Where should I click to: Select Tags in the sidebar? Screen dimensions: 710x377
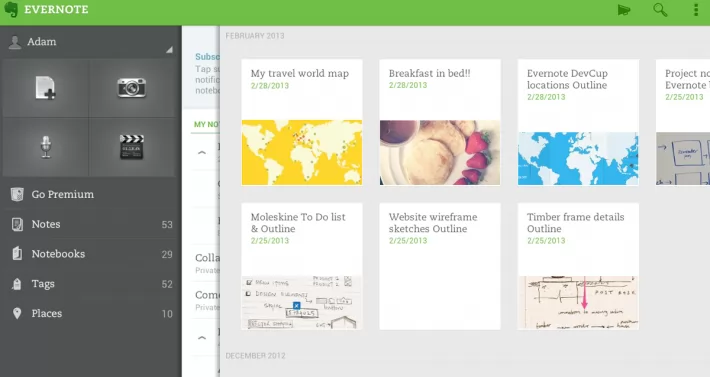coord(91,284)
